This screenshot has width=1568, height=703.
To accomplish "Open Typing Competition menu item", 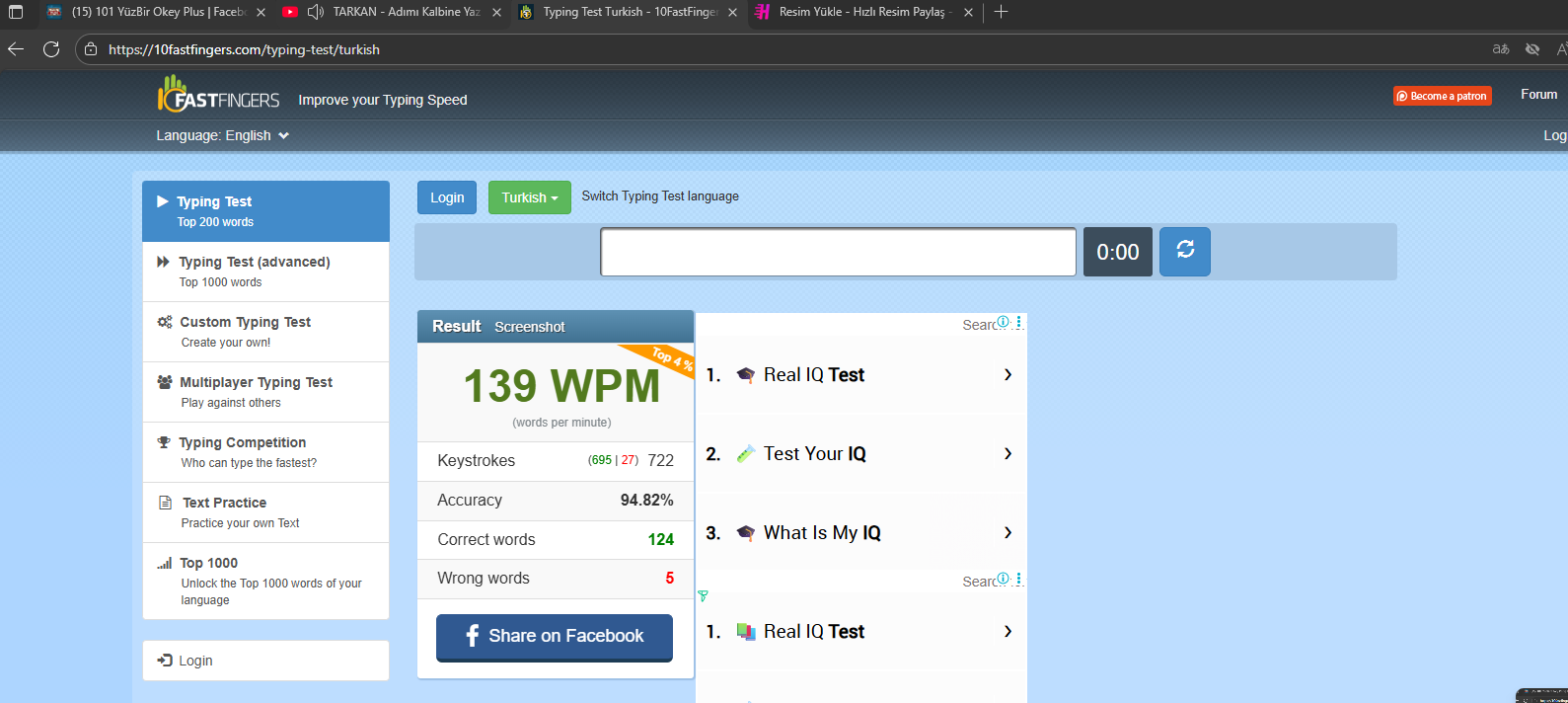I will pos(265,452).
